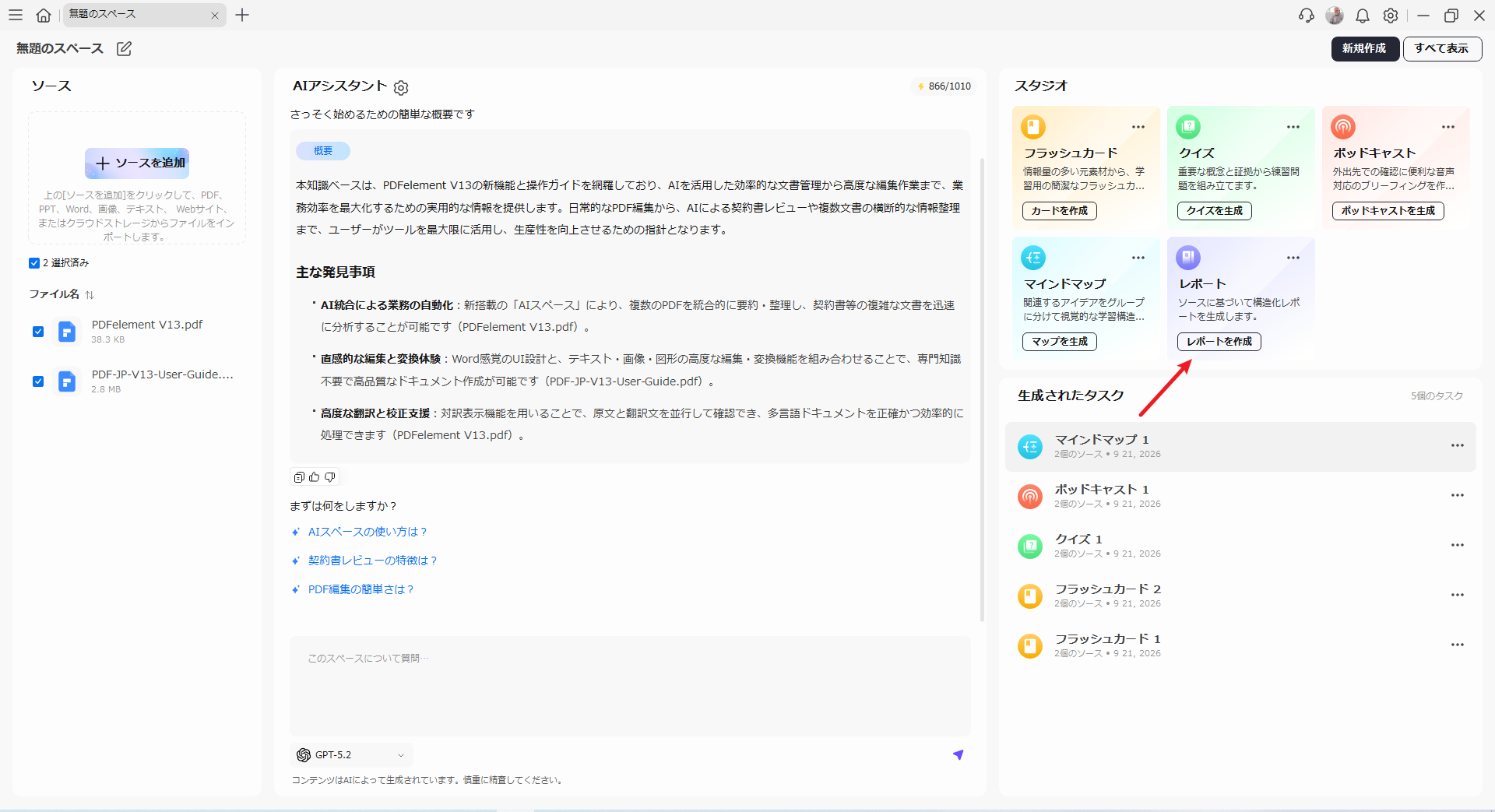Open ポッドキャスト card more options
Viewport: 1495px width, 812px height.
pos(1448,127)
